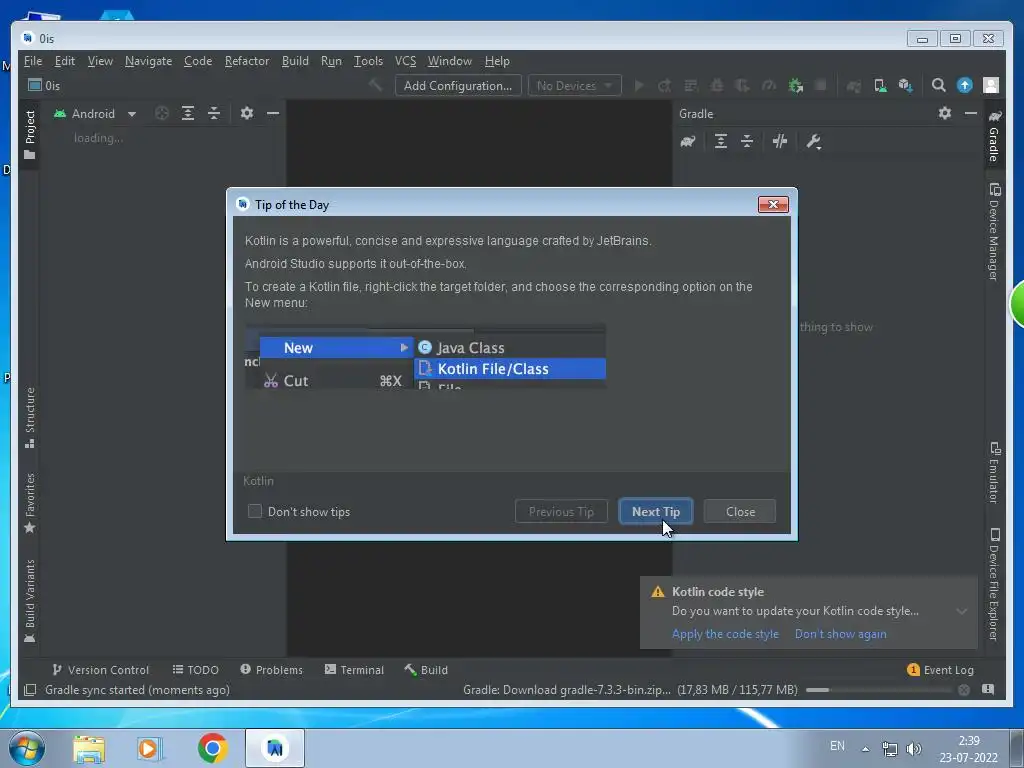The image size is (1024, 768).
Task: Open the Windows Explorer taskbar icon
Action: tap(89, 748)
